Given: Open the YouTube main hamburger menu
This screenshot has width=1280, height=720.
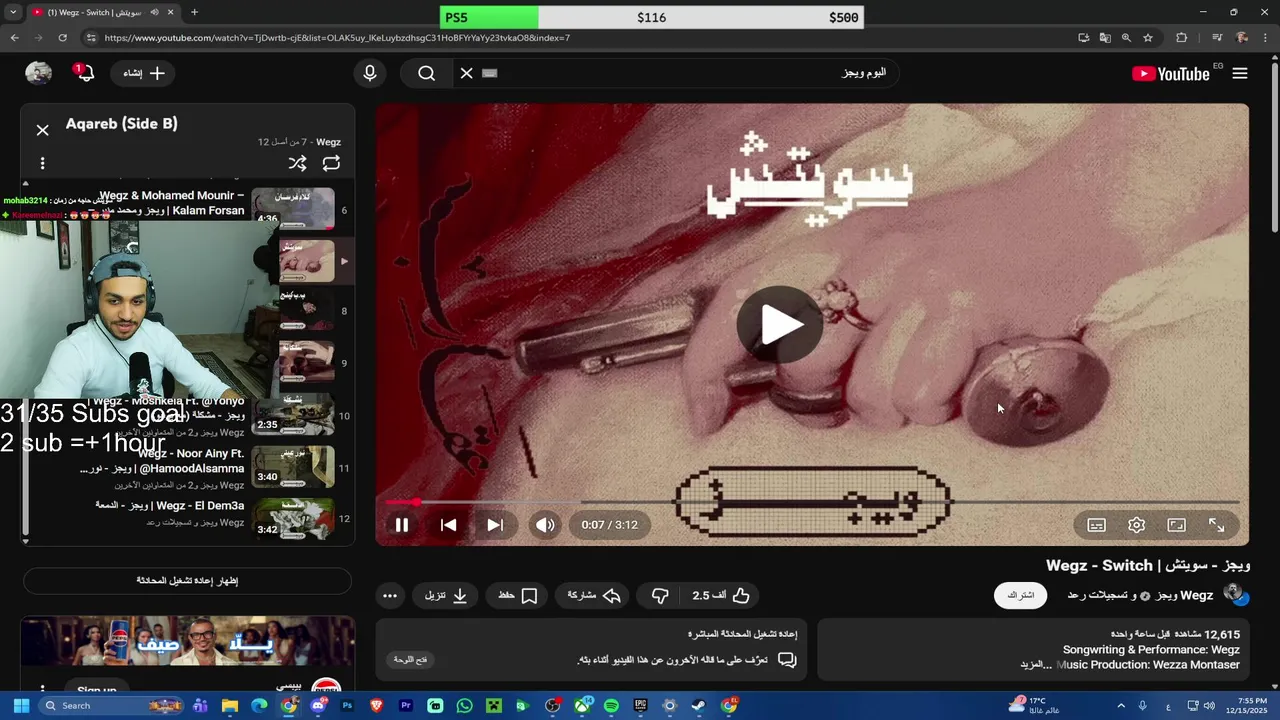Looking at the screenshot, I should [x=1240, y=73].
